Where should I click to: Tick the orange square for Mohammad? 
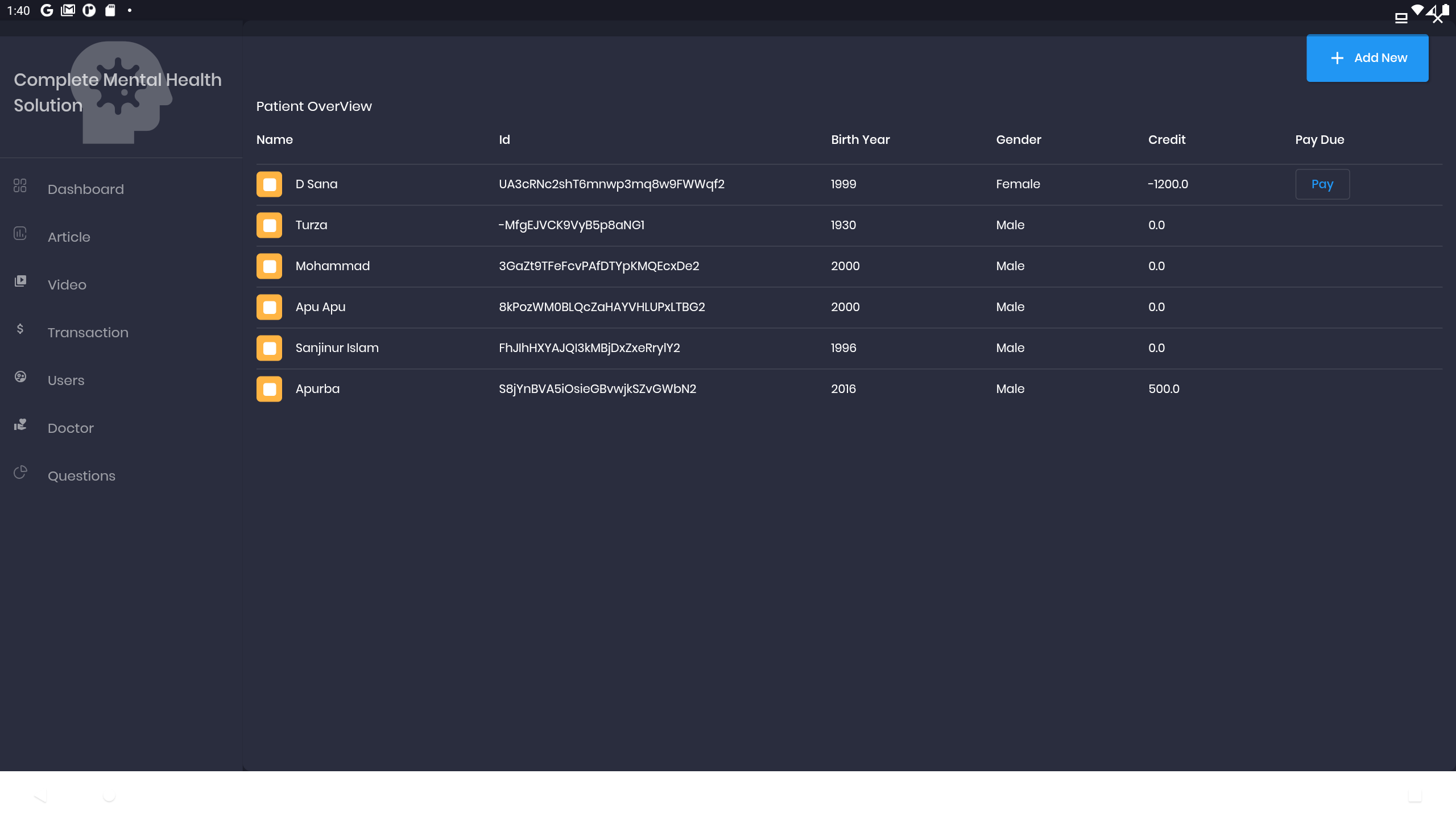[x=269, y=266]
